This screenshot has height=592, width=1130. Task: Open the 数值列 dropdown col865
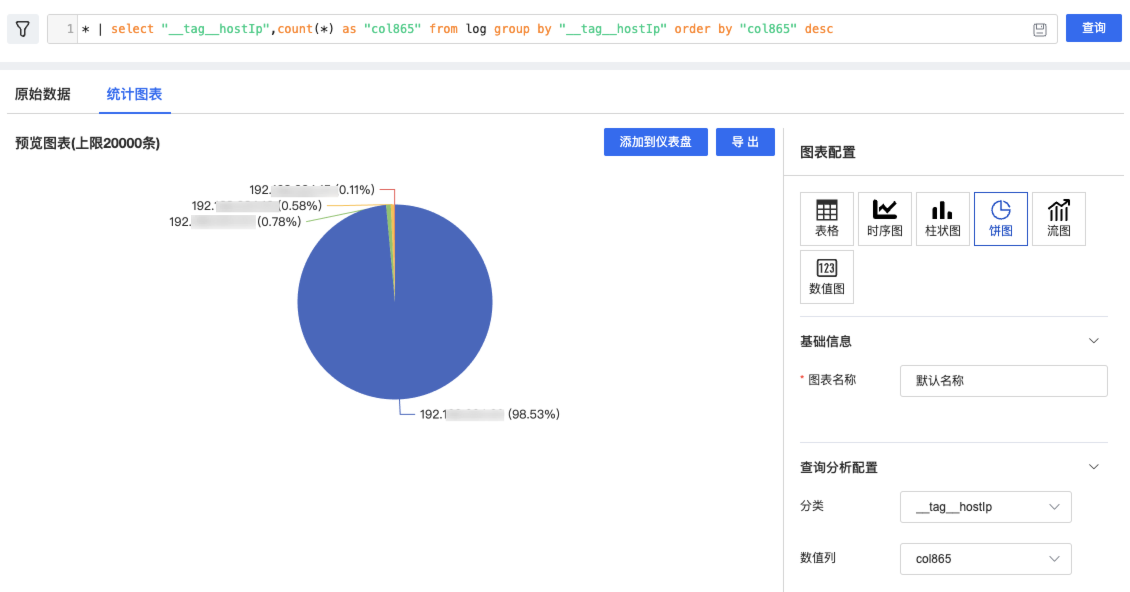(x=985, y=559)
